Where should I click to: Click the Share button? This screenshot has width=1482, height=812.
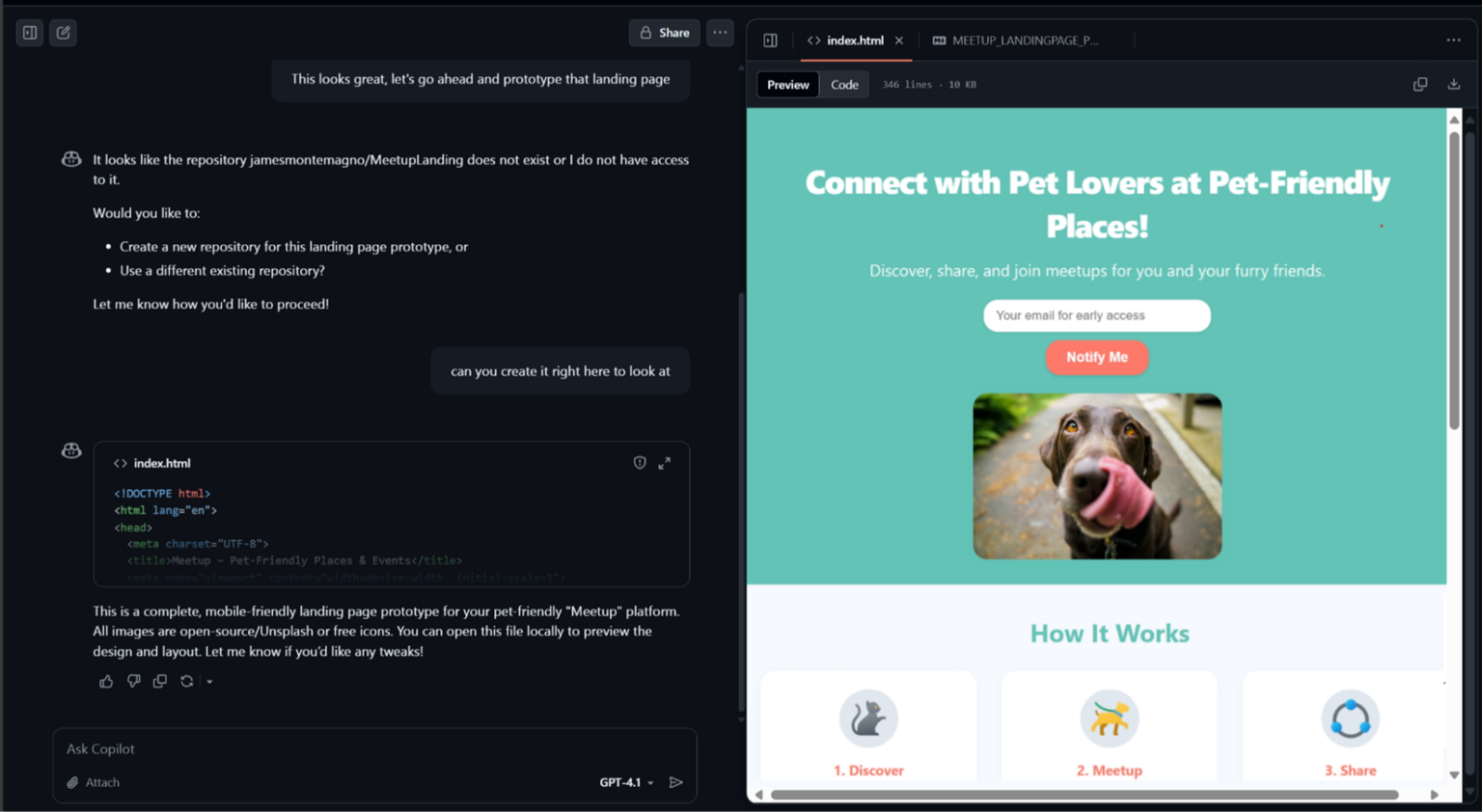pos(664,33)
